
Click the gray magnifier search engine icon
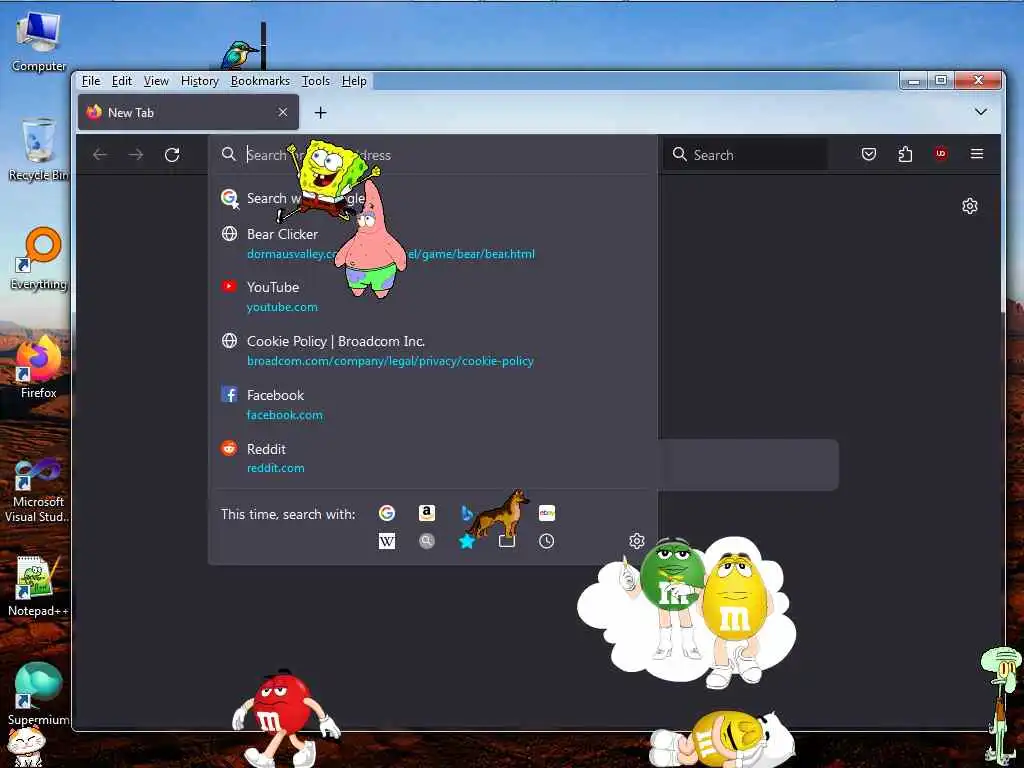pos(426,541)
